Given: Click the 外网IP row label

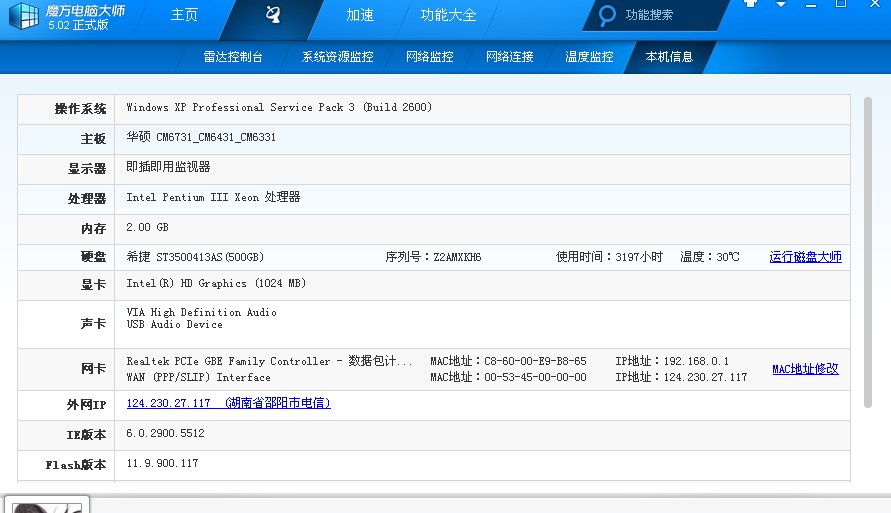Looking at the screenshot, I should tap(86, 404).
